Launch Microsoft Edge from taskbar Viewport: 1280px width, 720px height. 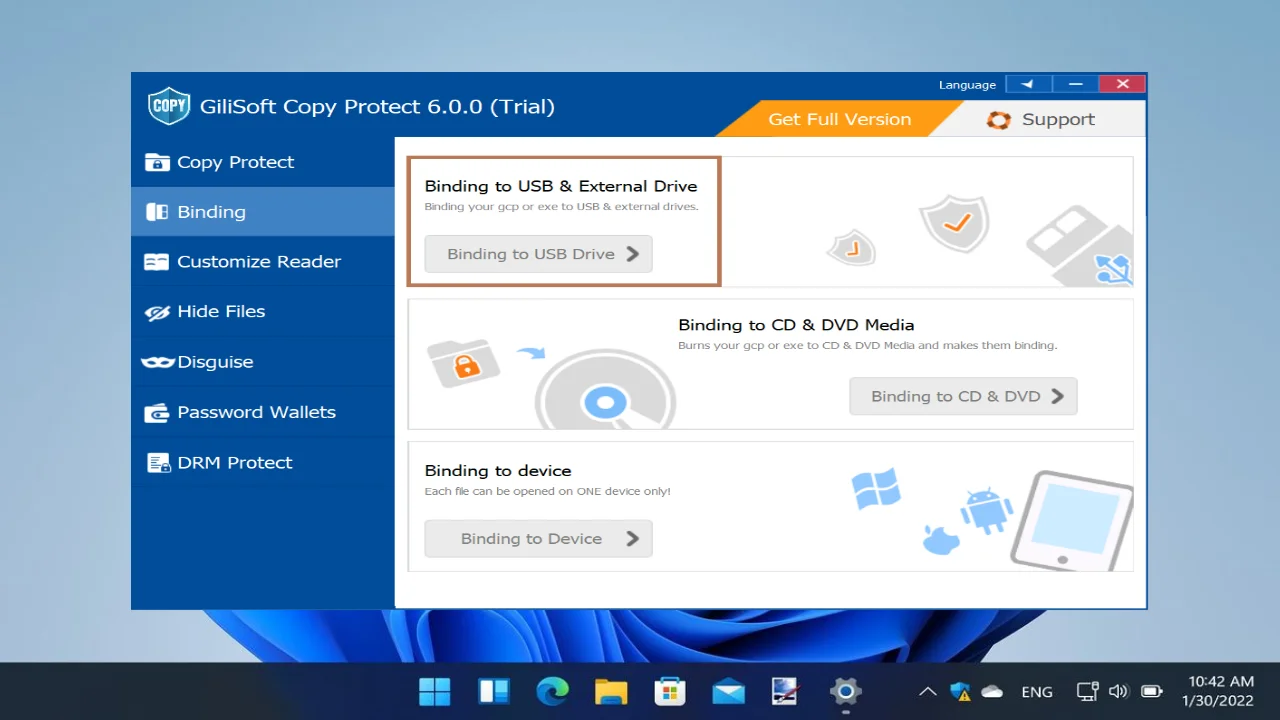(x=552, y=691)
